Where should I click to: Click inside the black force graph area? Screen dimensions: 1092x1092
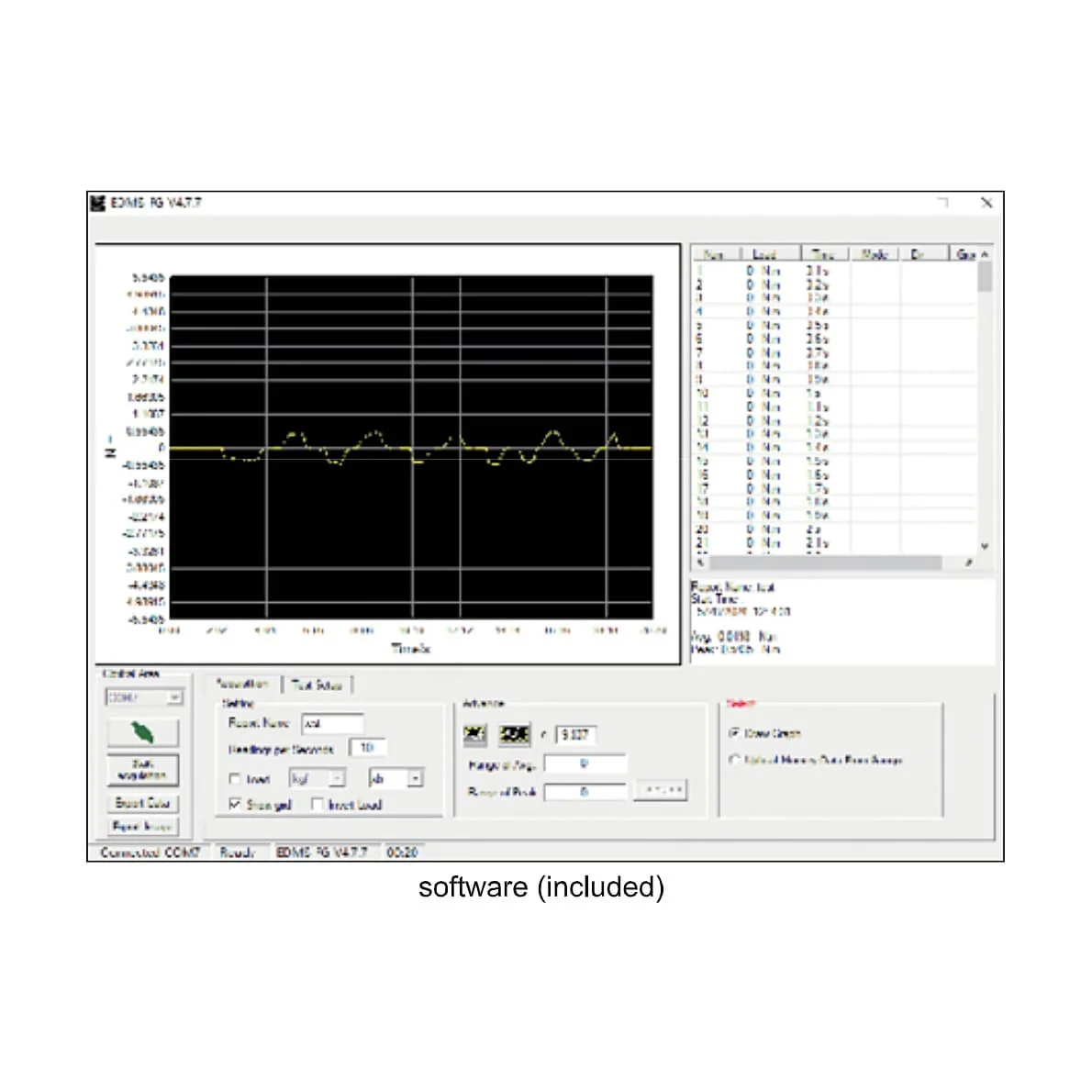point(412,447)
